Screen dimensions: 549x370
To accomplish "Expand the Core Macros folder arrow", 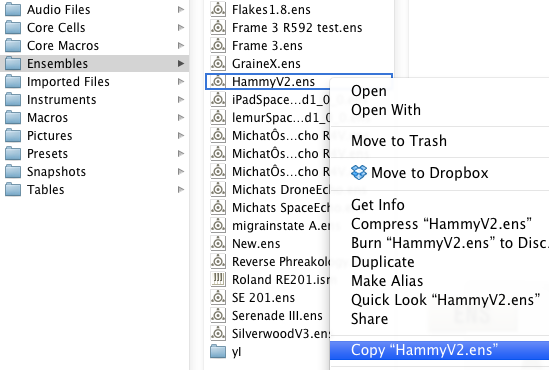I will click(x=181, y=46).
